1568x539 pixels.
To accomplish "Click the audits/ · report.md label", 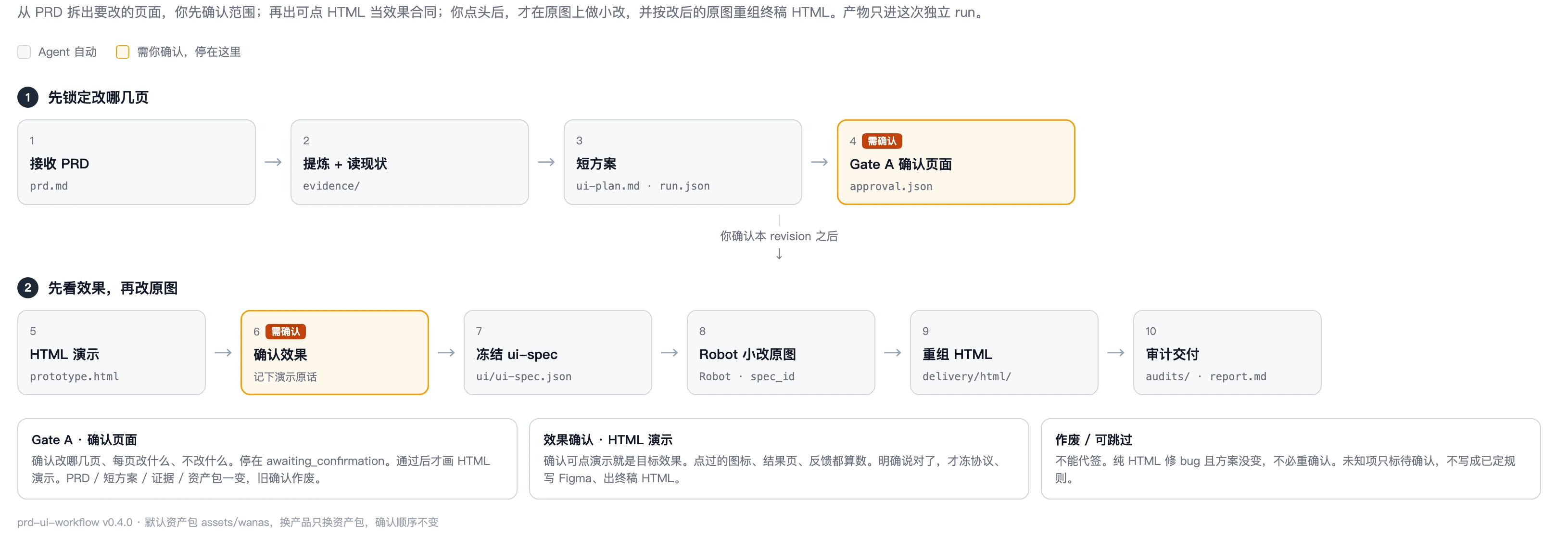I will (x=1206, y=376).
